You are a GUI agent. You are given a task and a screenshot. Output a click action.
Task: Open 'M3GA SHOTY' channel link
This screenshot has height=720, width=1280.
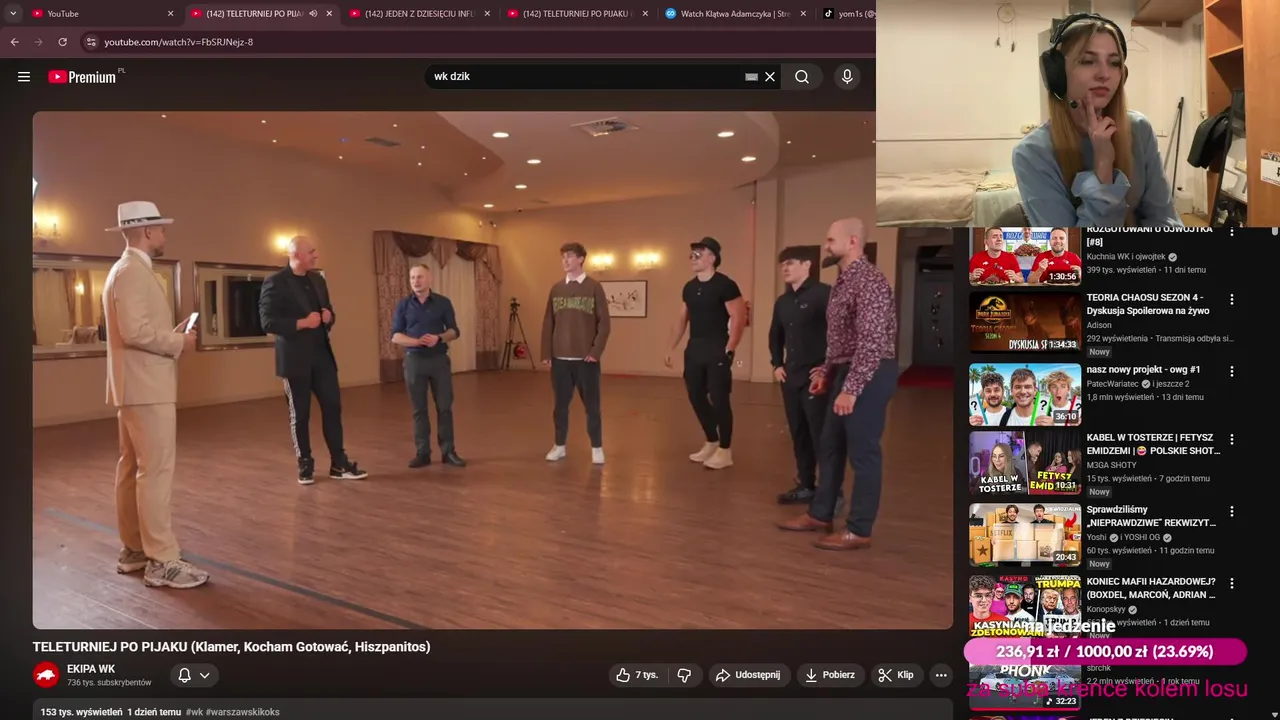(x=1111, y=465)
